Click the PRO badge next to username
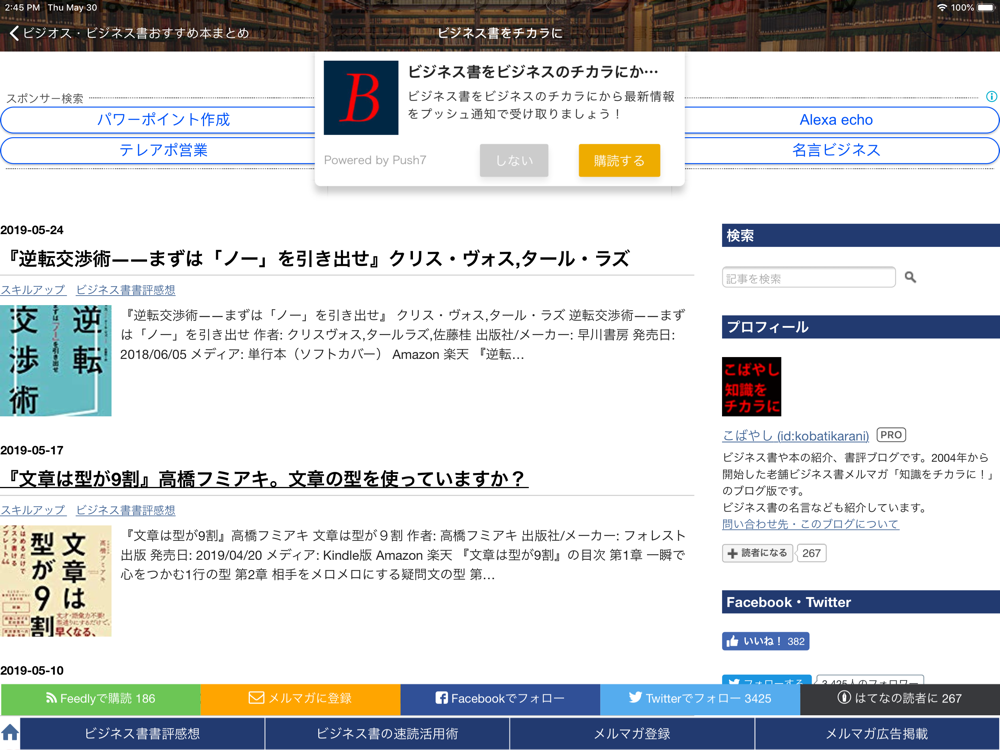Viewport: 1000px width, 750px height. point(891,435)
